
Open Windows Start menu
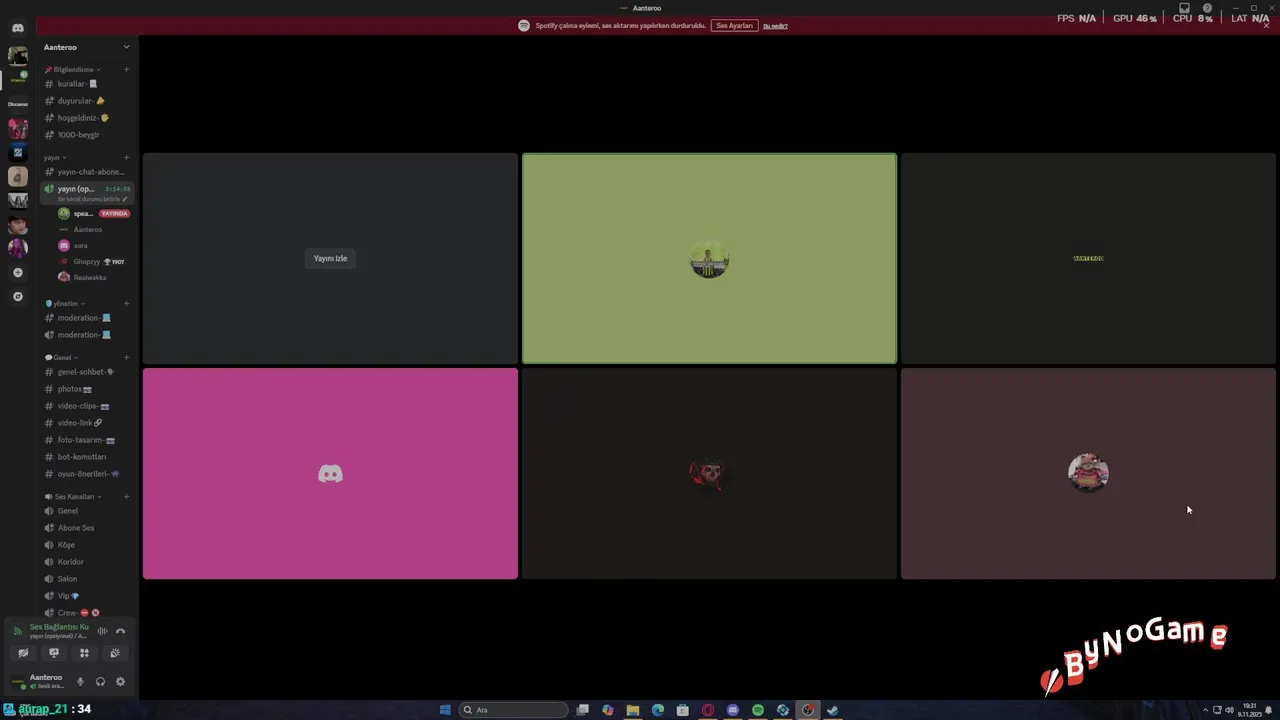(445, 710)
